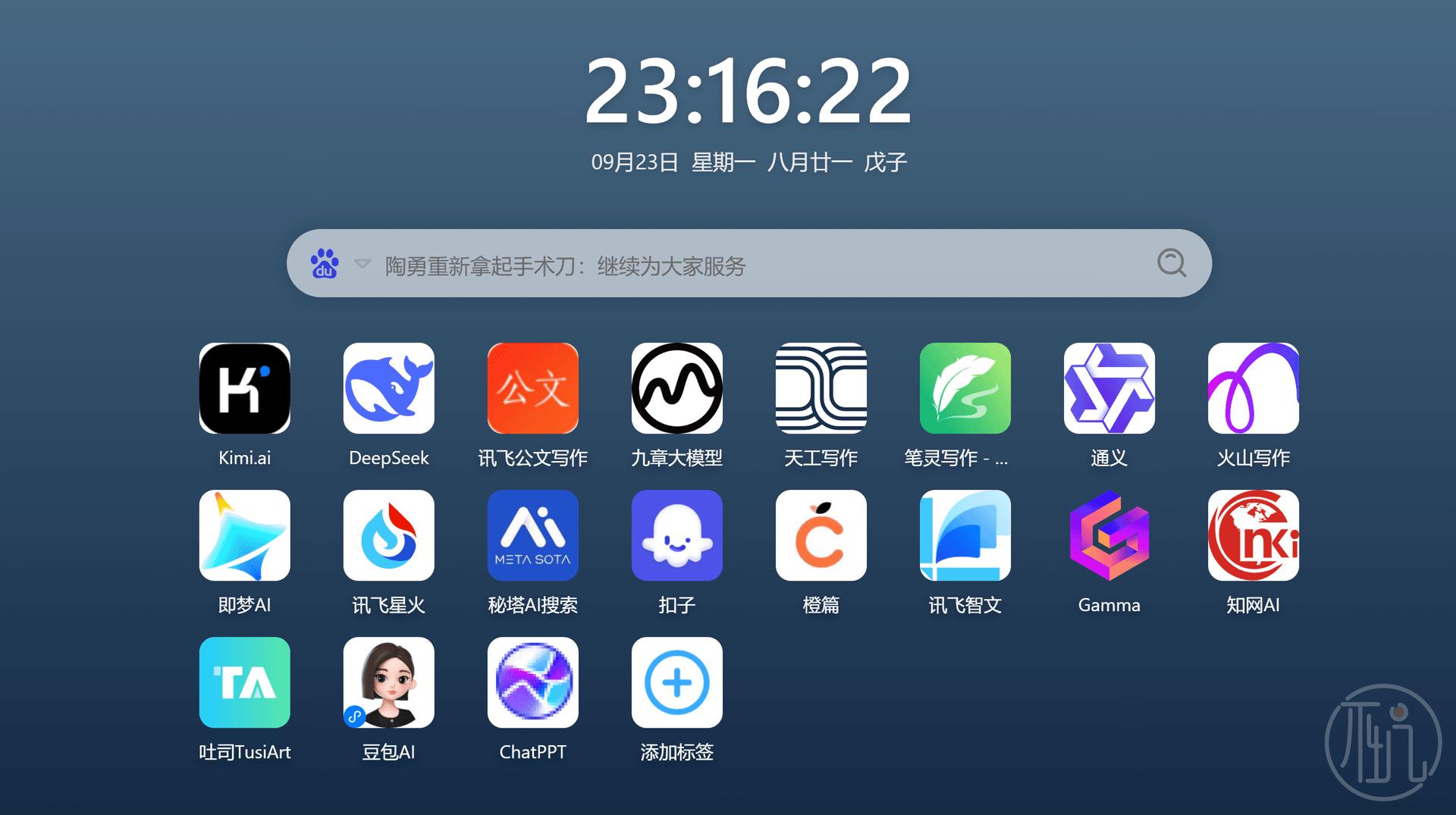Expand the search engine dropdown arrow

click(362, 264)
